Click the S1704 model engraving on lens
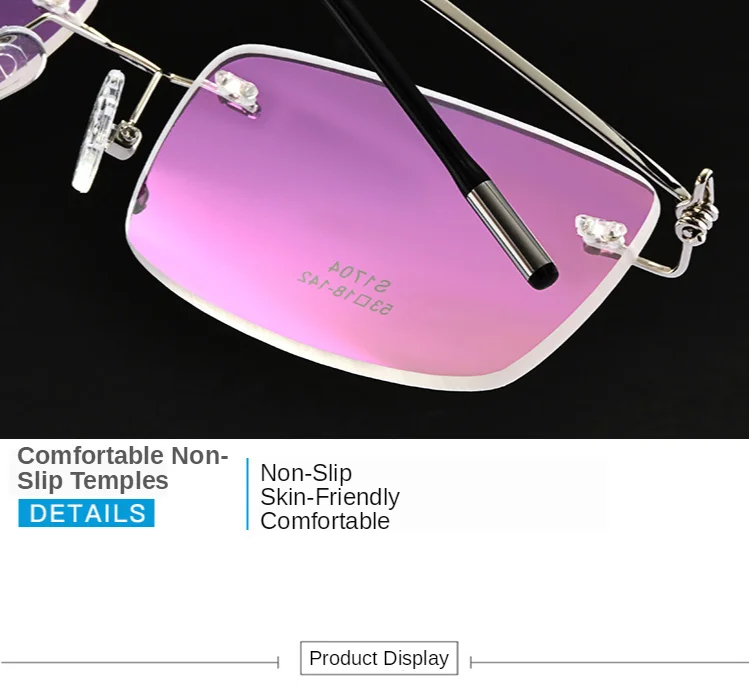749x694 pixels. pyautogui.click(x=361, y=276)
